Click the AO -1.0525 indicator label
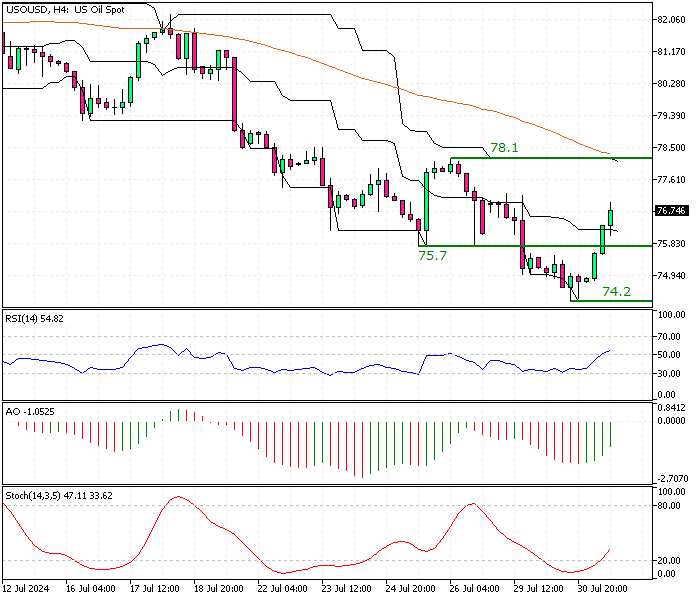 [30, 412]
